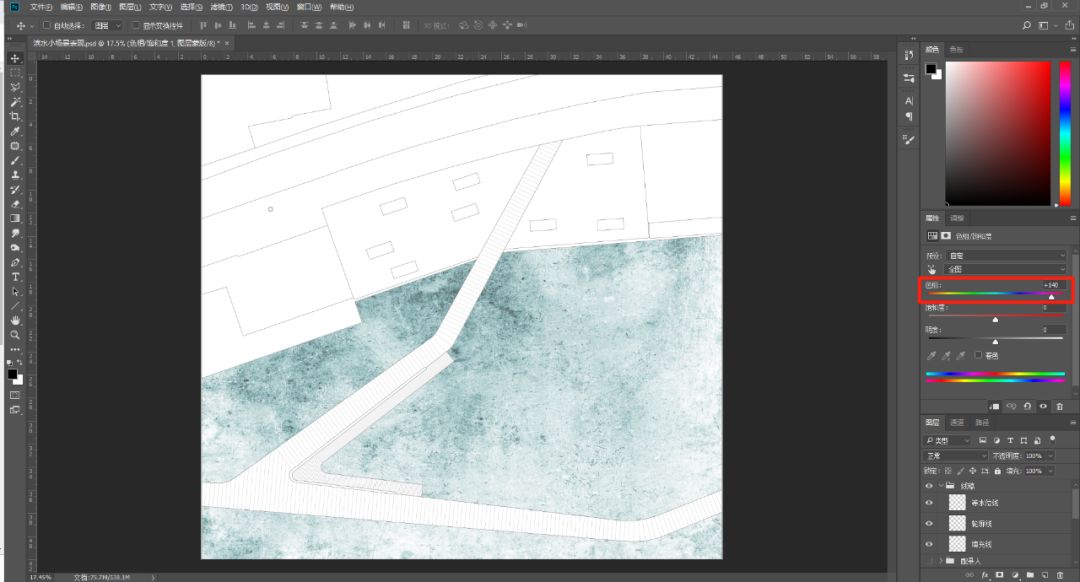Hide the 轮廓线 layer eye icon

pos(928,523)
